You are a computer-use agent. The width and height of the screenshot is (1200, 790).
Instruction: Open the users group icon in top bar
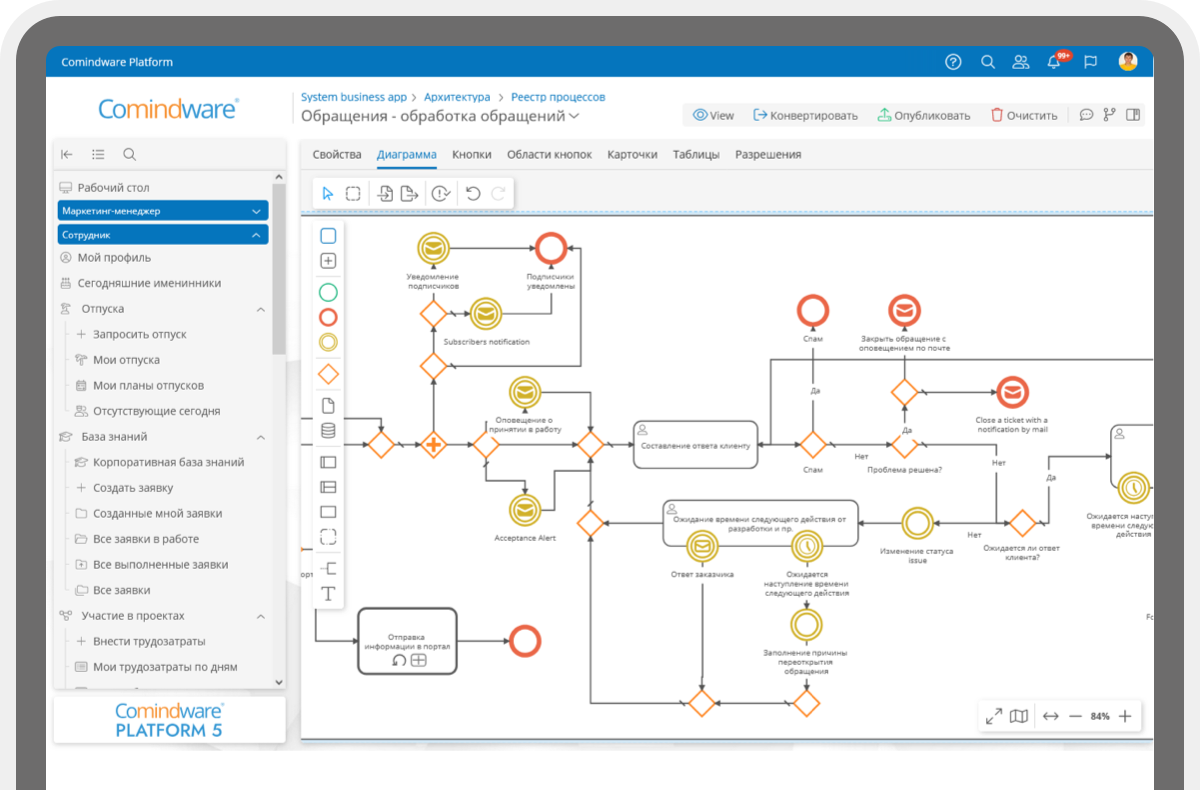(x=1020, y=62)
